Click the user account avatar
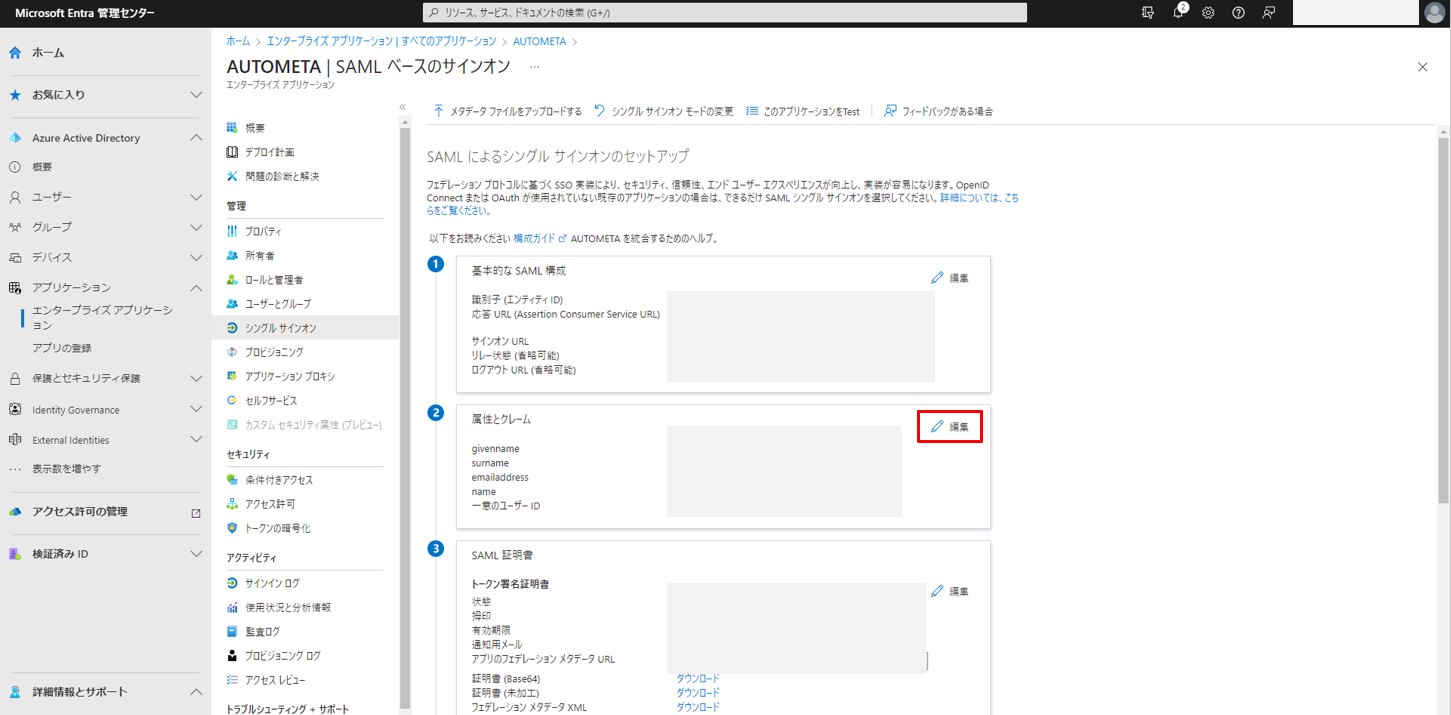This screenshot has height=715, width=1451. [x=1433, y=13]
